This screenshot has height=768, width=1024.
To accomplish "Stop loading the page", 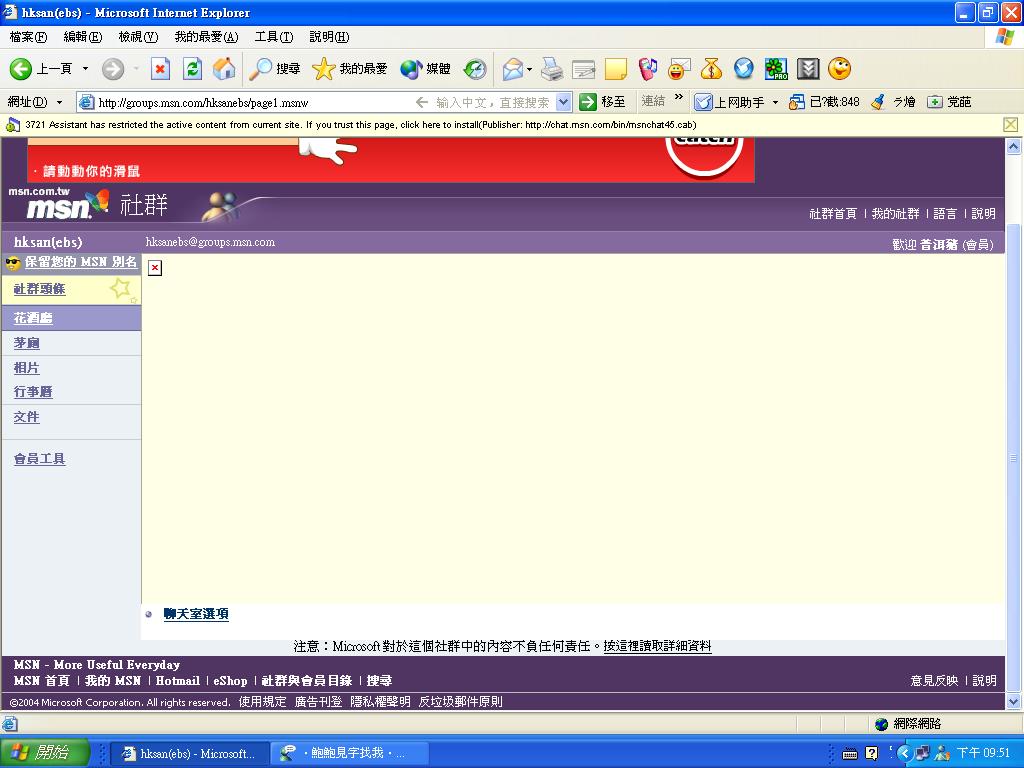I will 160,69.
